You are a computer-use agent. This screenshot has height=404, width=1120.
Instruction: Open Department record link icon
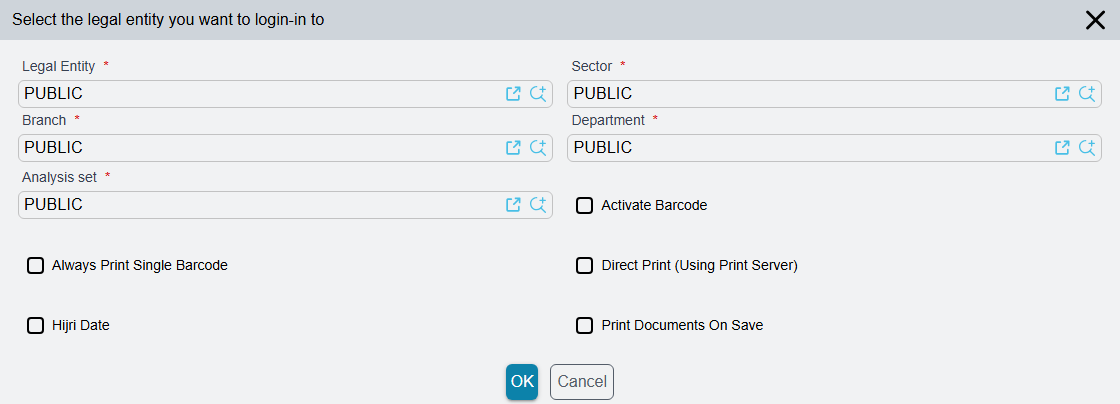click(1062, 148)
